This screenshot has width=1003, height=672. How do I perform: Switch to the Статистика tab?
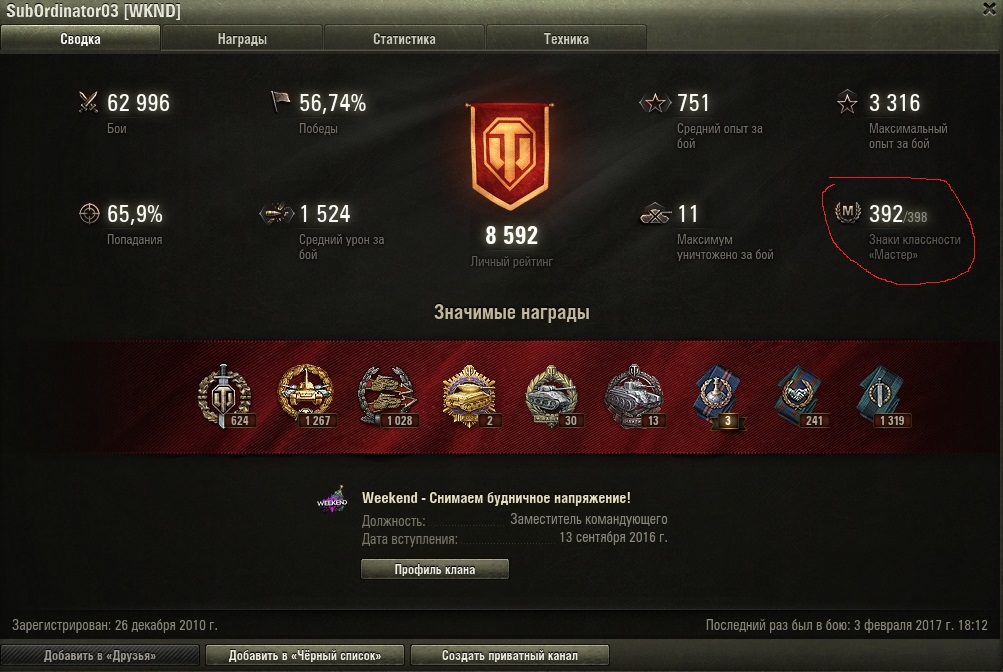tap(404, 38)
